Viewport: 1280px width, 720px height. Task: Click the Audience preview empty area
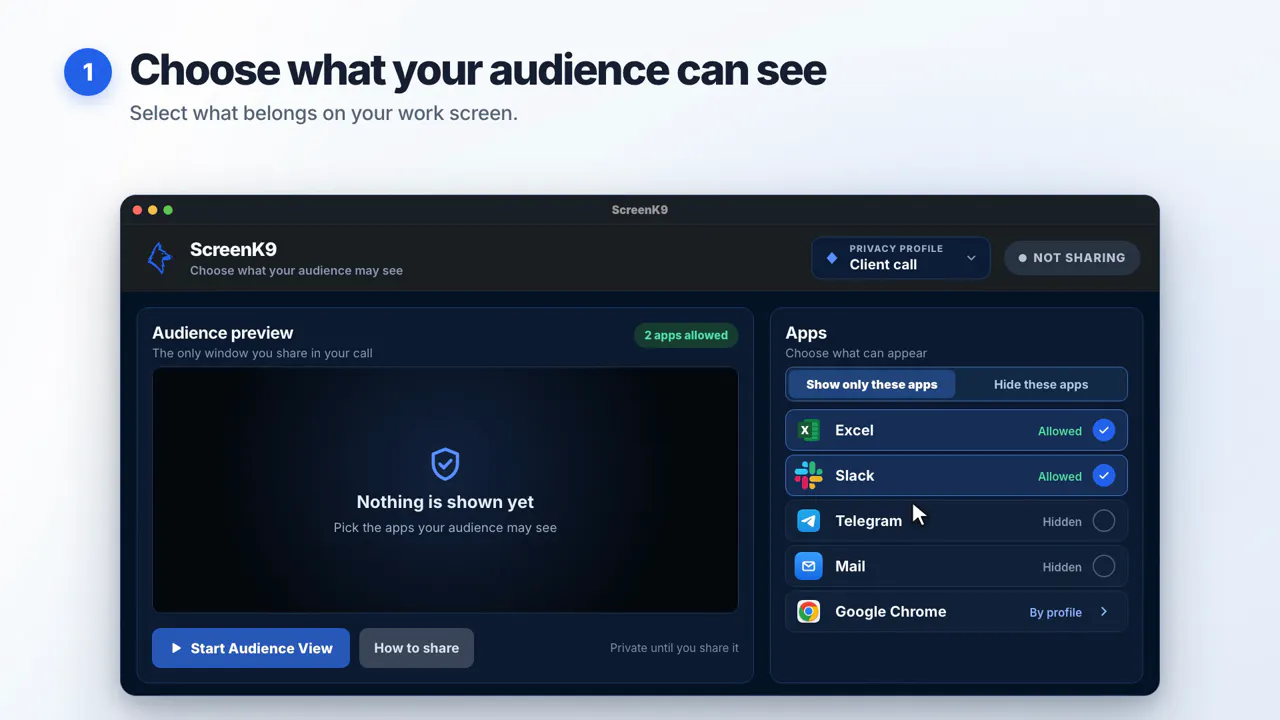[445, 490]
